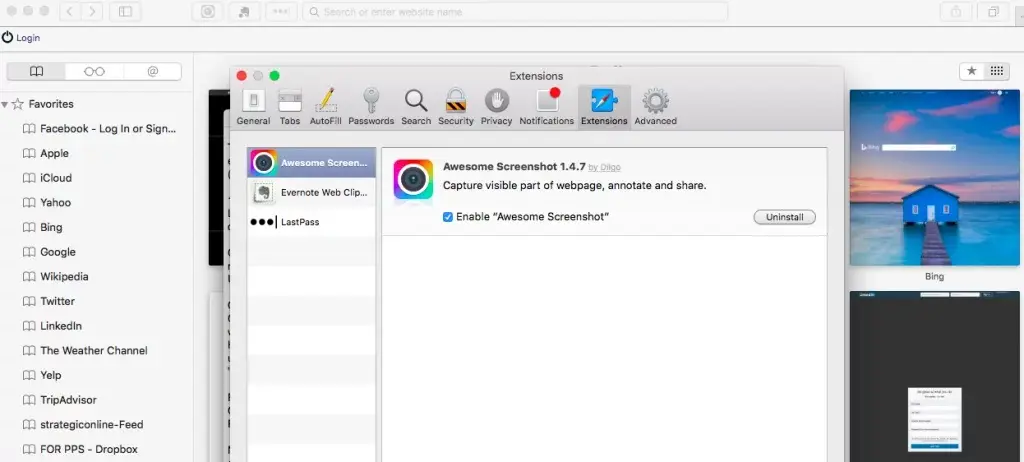The image size is (1024, 462).
Task: Open the LinkedIn bookmark
Action: point(52,326)
